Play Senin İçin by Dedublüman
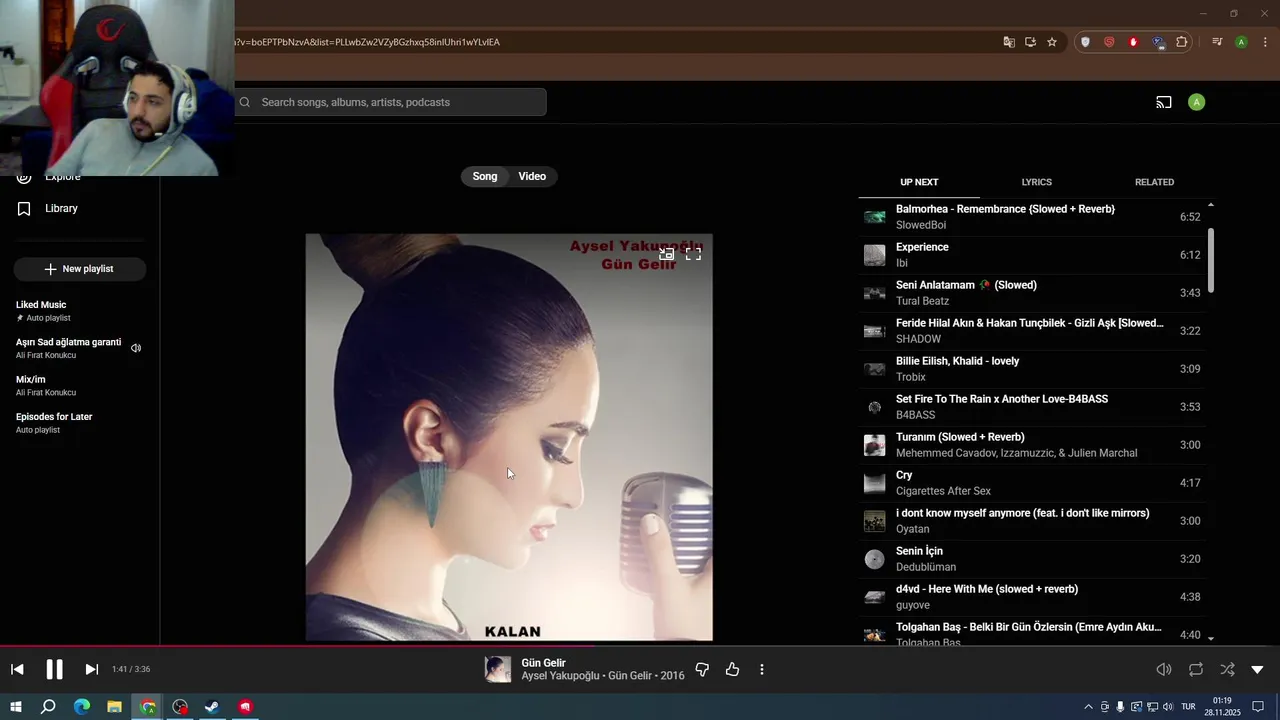The width and height of the screenshot is (1280, 720). coord(1032,559)
